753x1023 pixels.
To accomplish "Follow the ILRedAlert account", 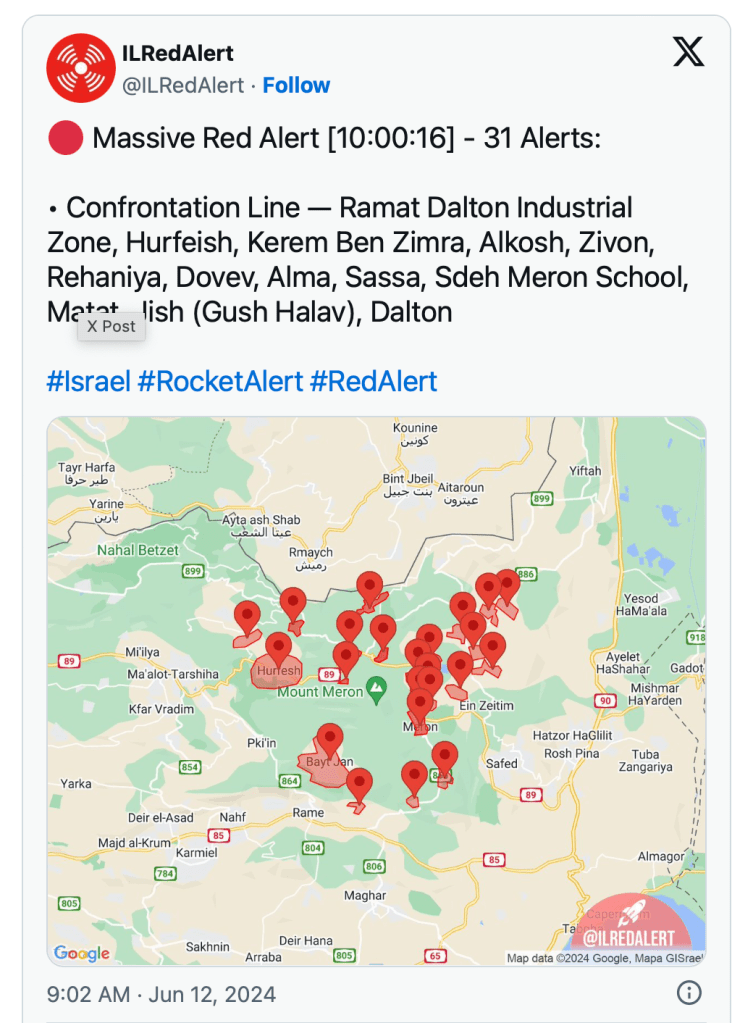I will pos(297,86).
